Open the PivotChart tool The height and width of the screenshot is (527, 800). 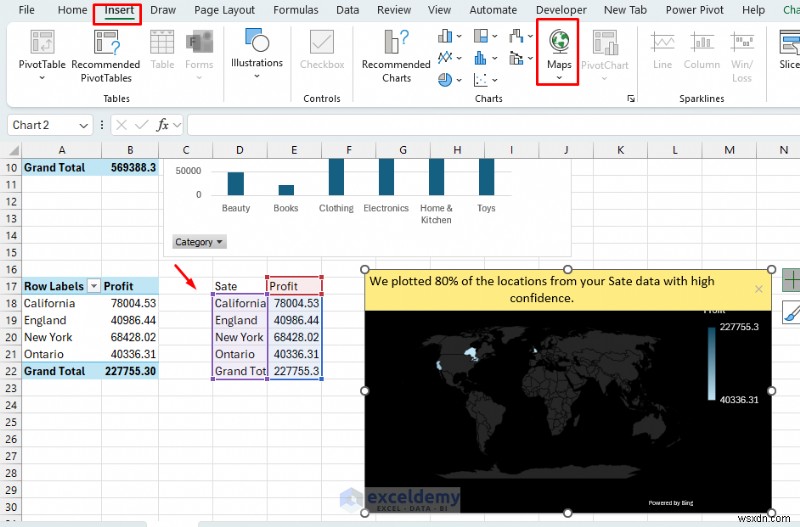click(x=605, y=55)
